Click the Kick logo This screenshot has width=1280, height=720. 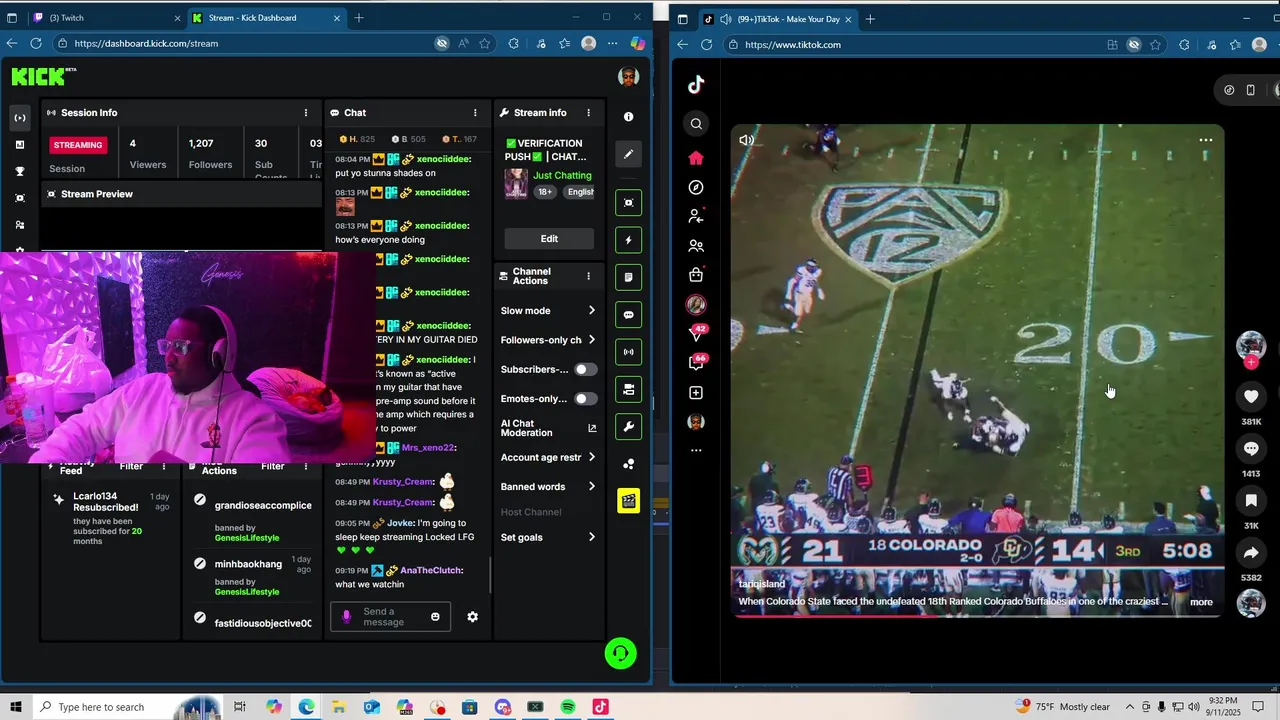[42, 76]
